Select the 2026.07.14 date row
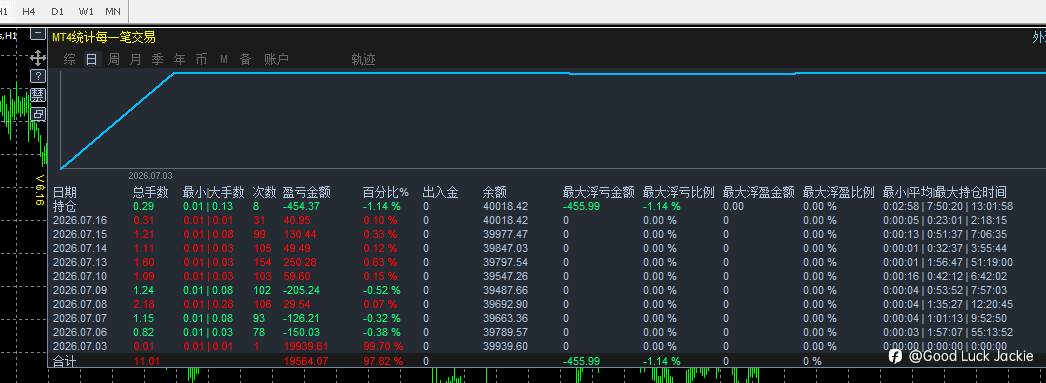This screenshot has height=383, width=1046. tap(80, 248)
